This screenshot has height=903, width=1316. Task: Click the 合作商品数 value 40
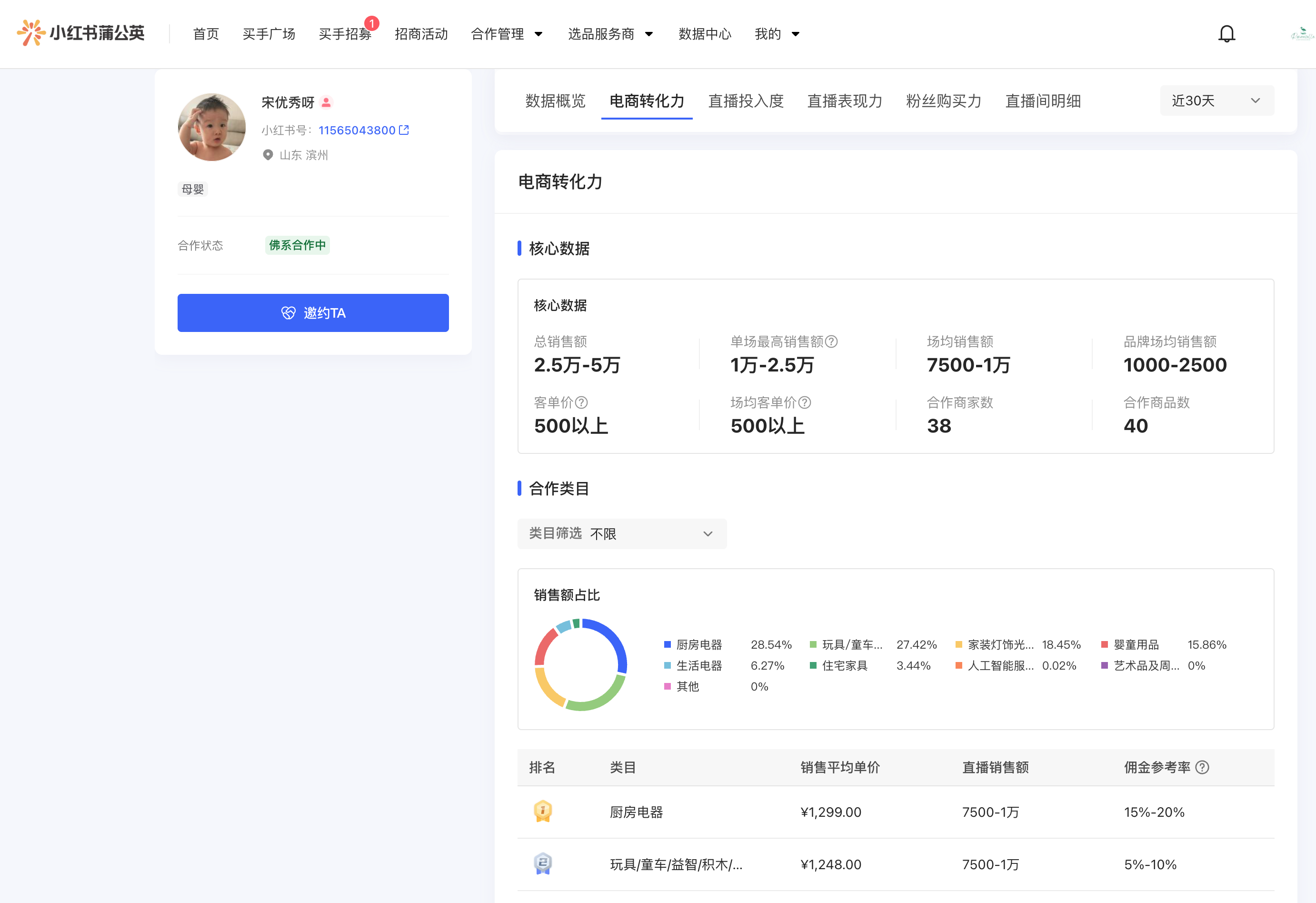(x=1136, y=425)
